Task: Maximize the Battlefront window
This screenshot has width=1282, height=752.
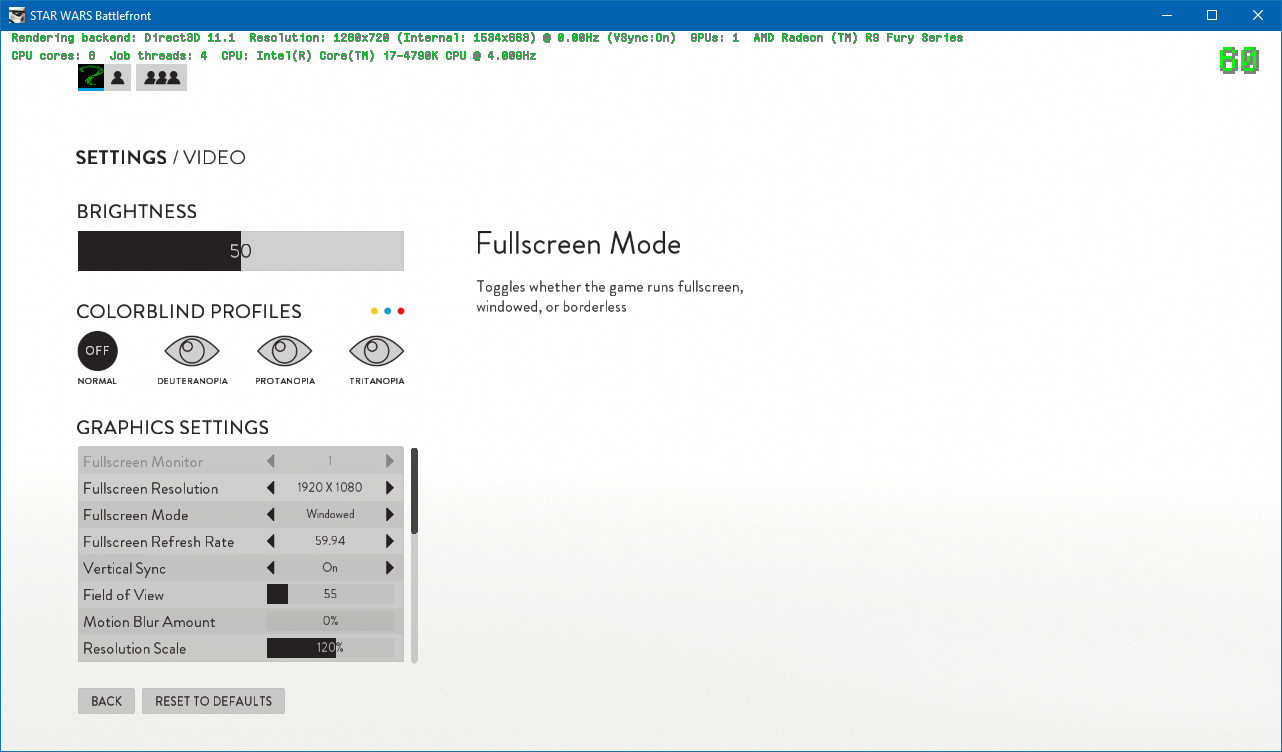Action: 1212,15
